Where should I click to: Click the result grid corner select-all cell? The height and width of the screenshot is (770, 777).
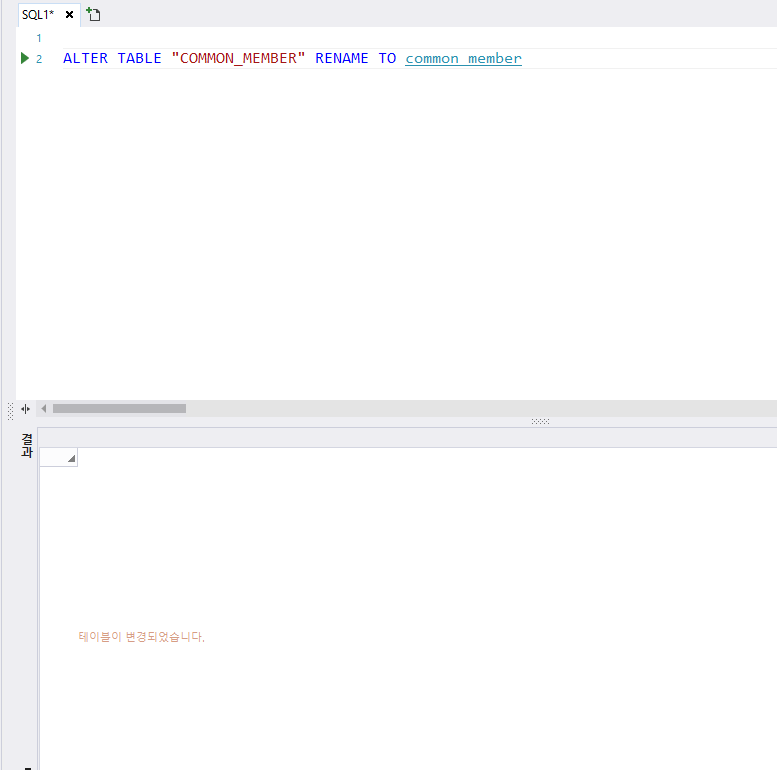click(58, 457)
